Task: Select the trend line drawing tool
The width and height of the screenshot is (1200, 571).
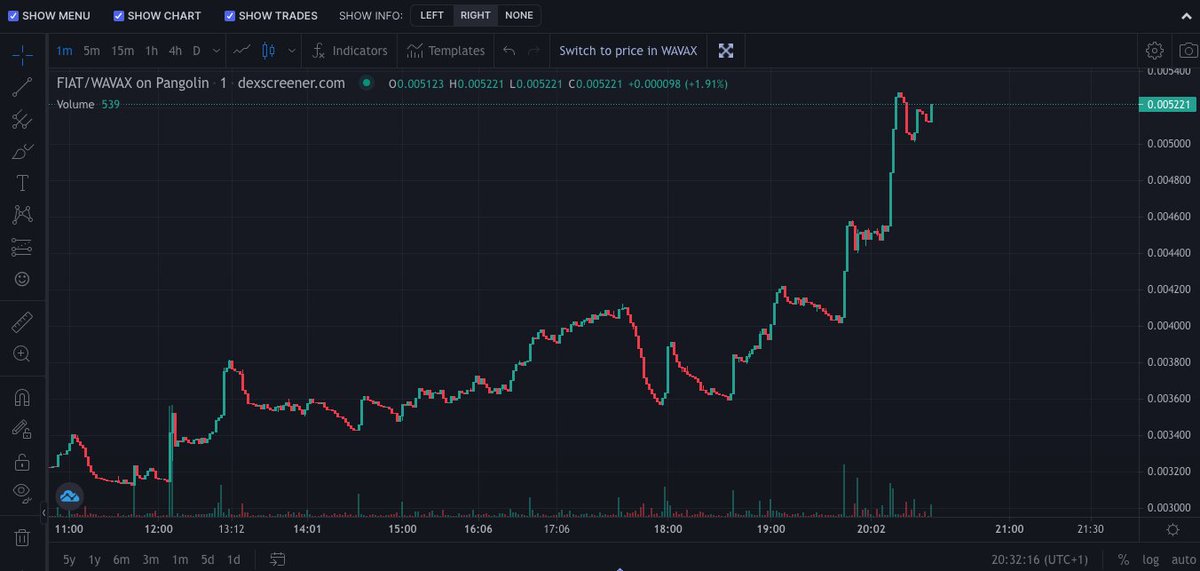Action: pos(22,87)
